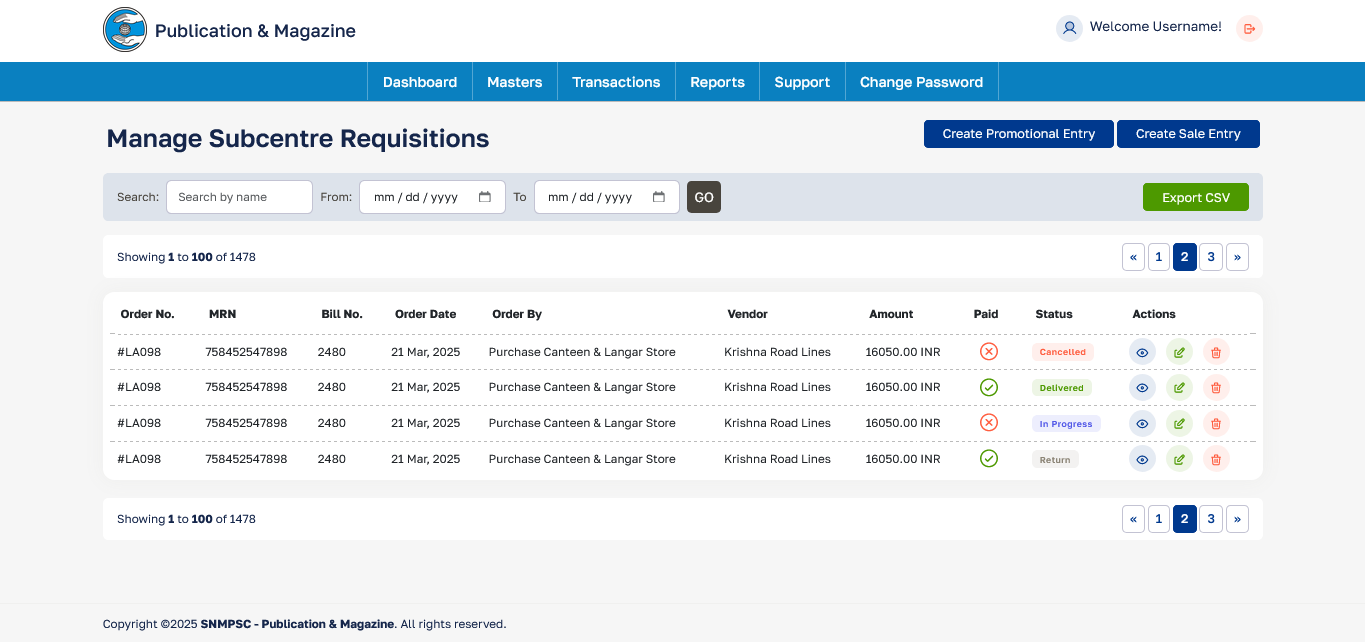
Task: Open the eye icon for In Progress order
Action: click(1142, 424)
